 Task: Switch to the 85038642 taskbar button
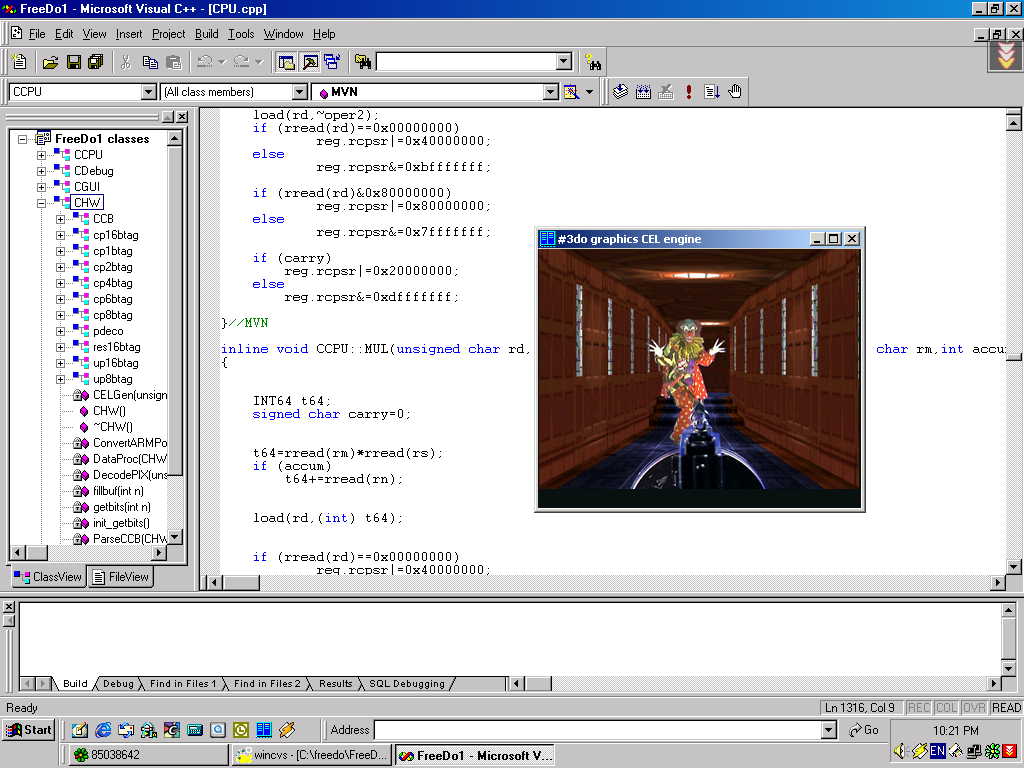(148, 755)
